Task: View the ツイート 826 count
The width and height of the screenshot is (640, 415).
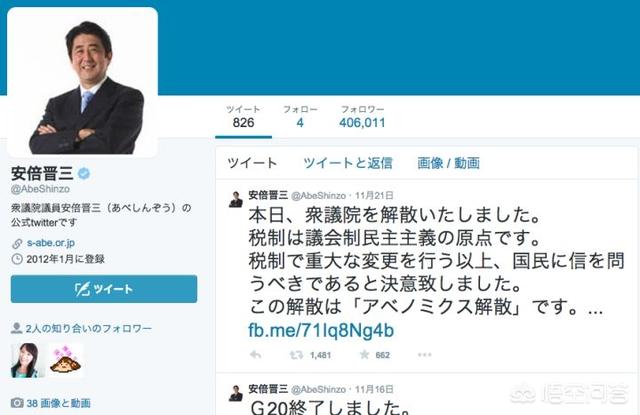Action: pos(243,117)
